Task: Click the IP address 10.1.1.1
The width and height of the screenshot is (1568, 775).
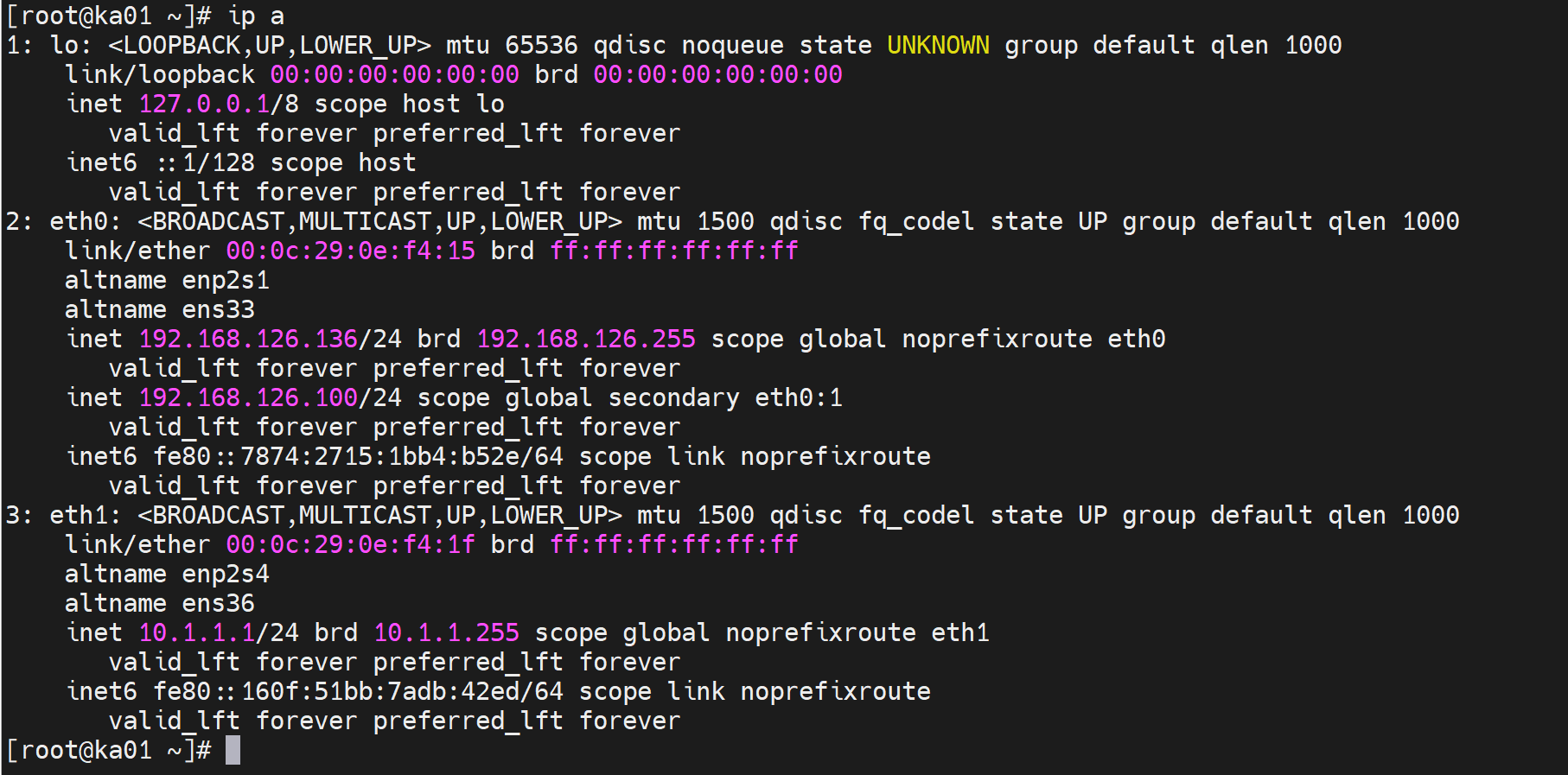Action: [197, 632]
